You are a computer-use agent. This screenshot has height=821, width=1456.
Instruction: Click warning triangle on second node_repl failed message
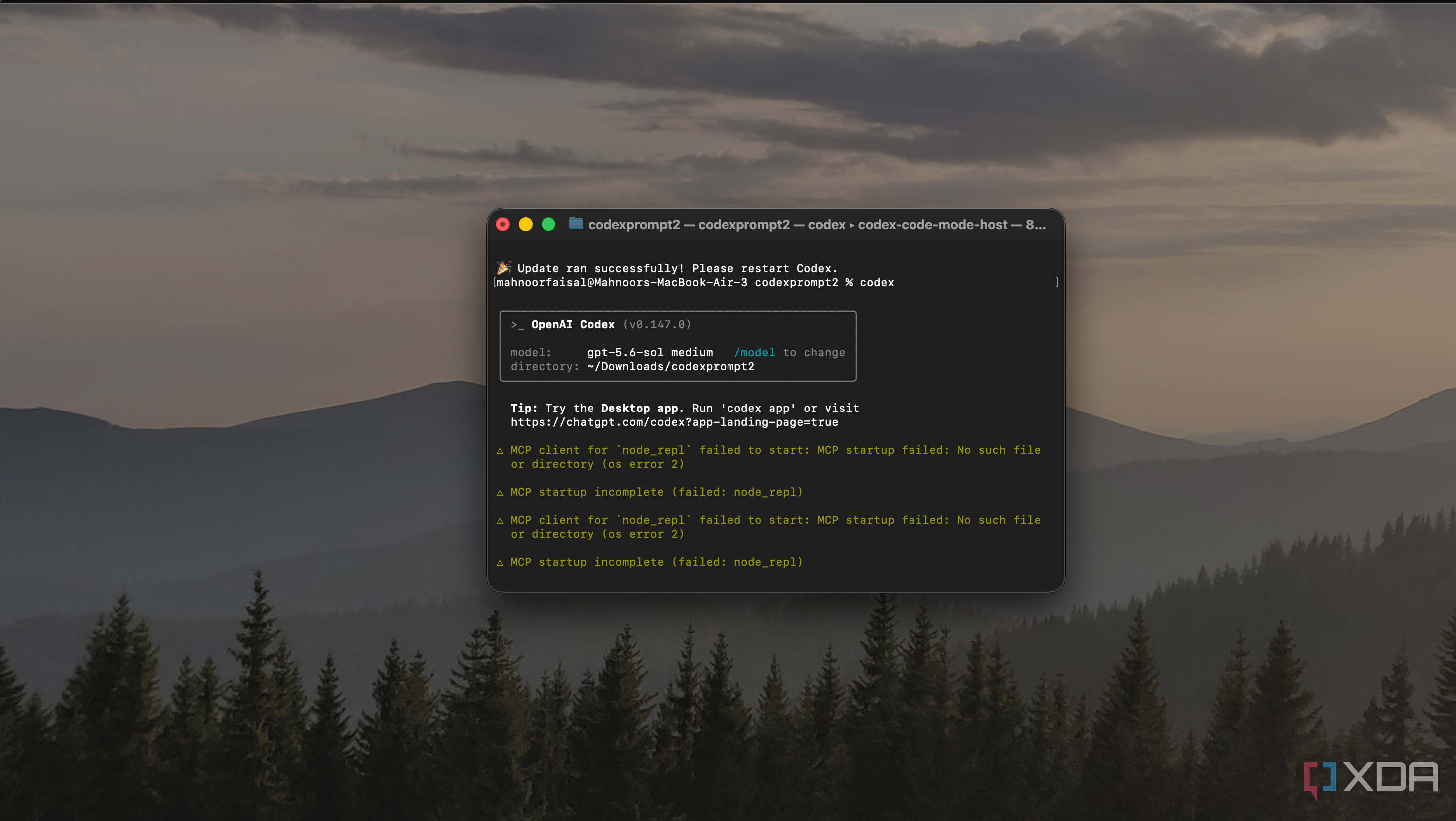tap(500, 520)
